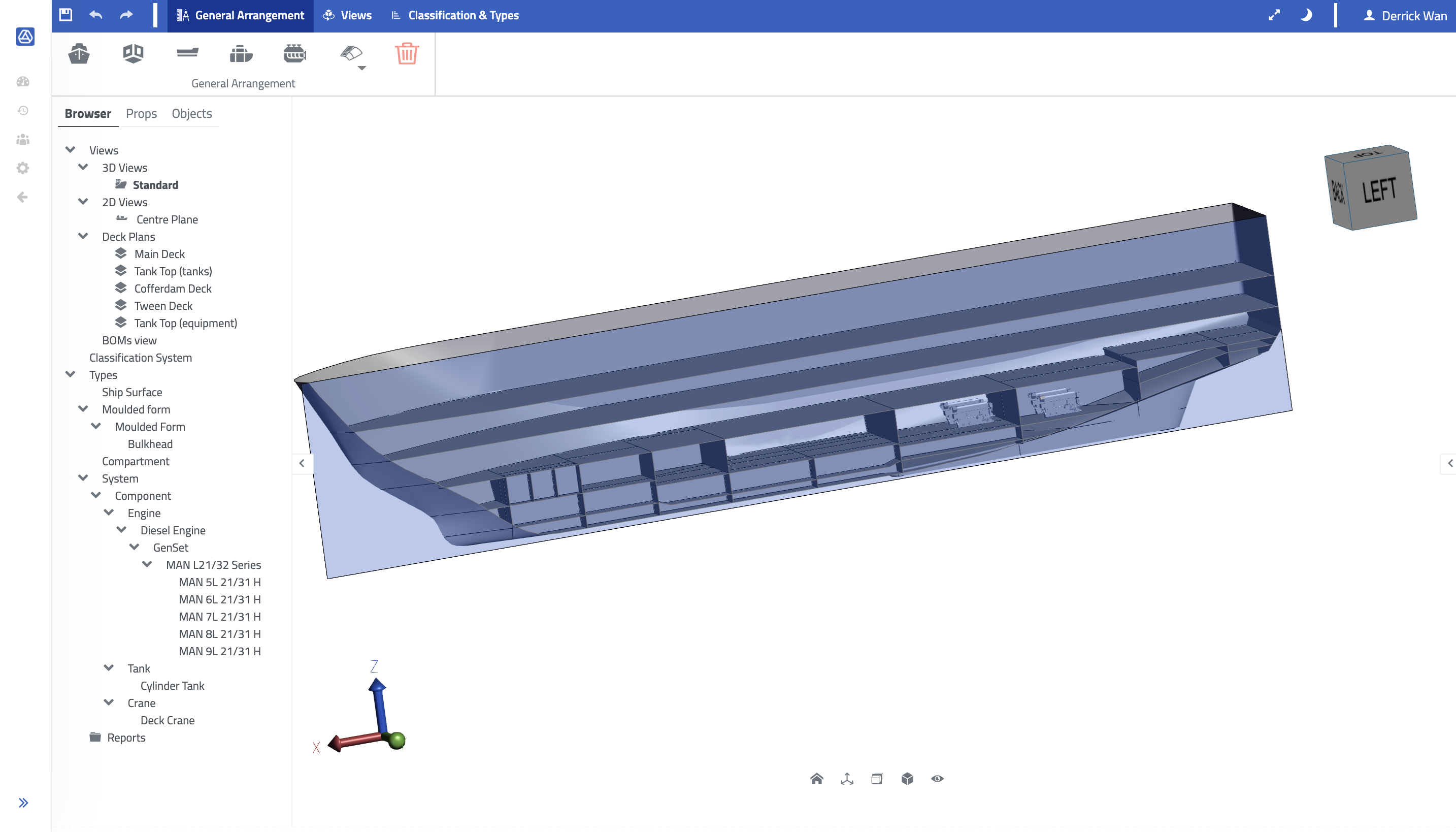Open Derrick Wan user account

coord(1405,15)
